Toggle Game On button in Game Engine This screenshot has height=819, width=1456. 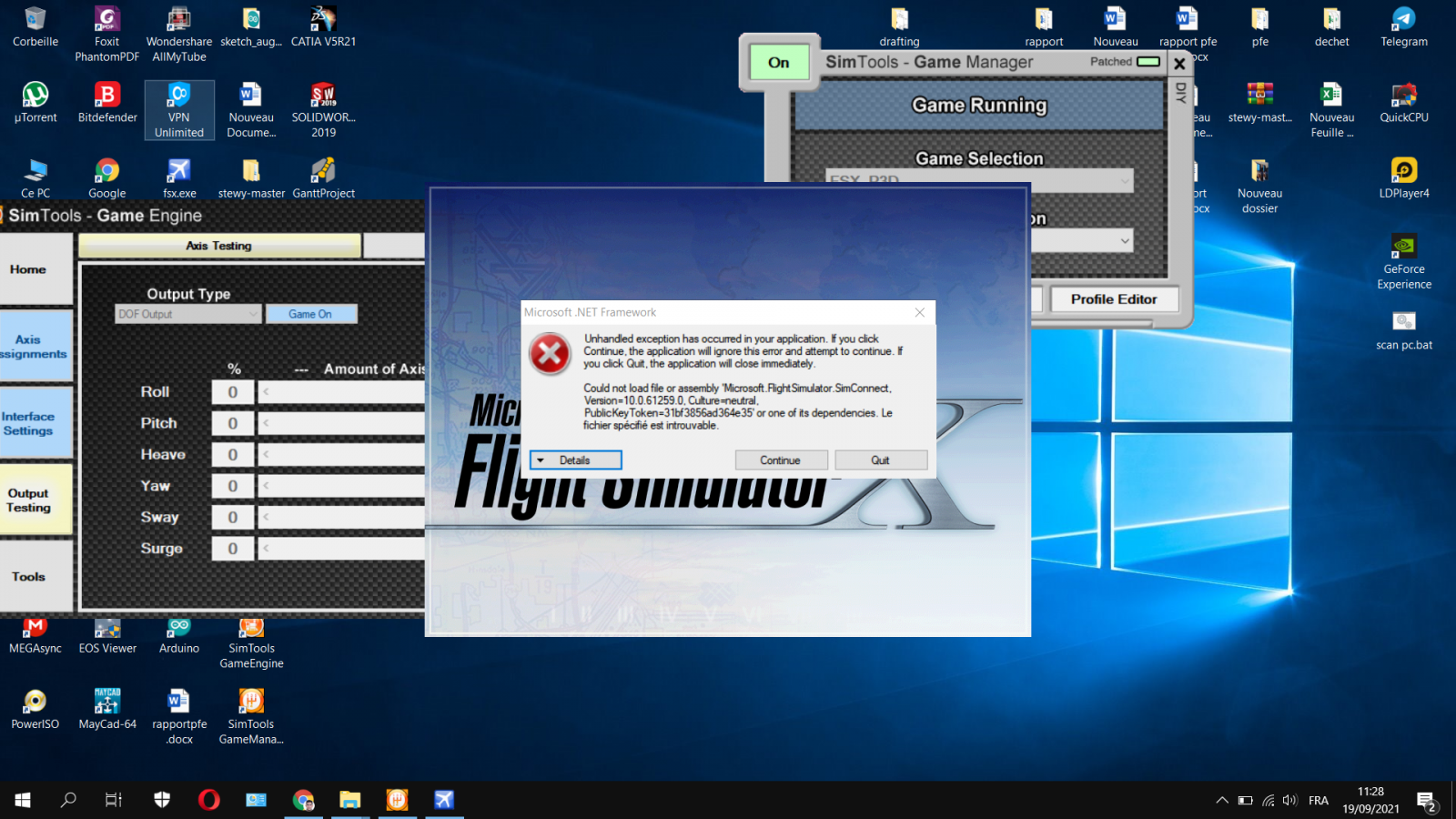pos(310,314)
